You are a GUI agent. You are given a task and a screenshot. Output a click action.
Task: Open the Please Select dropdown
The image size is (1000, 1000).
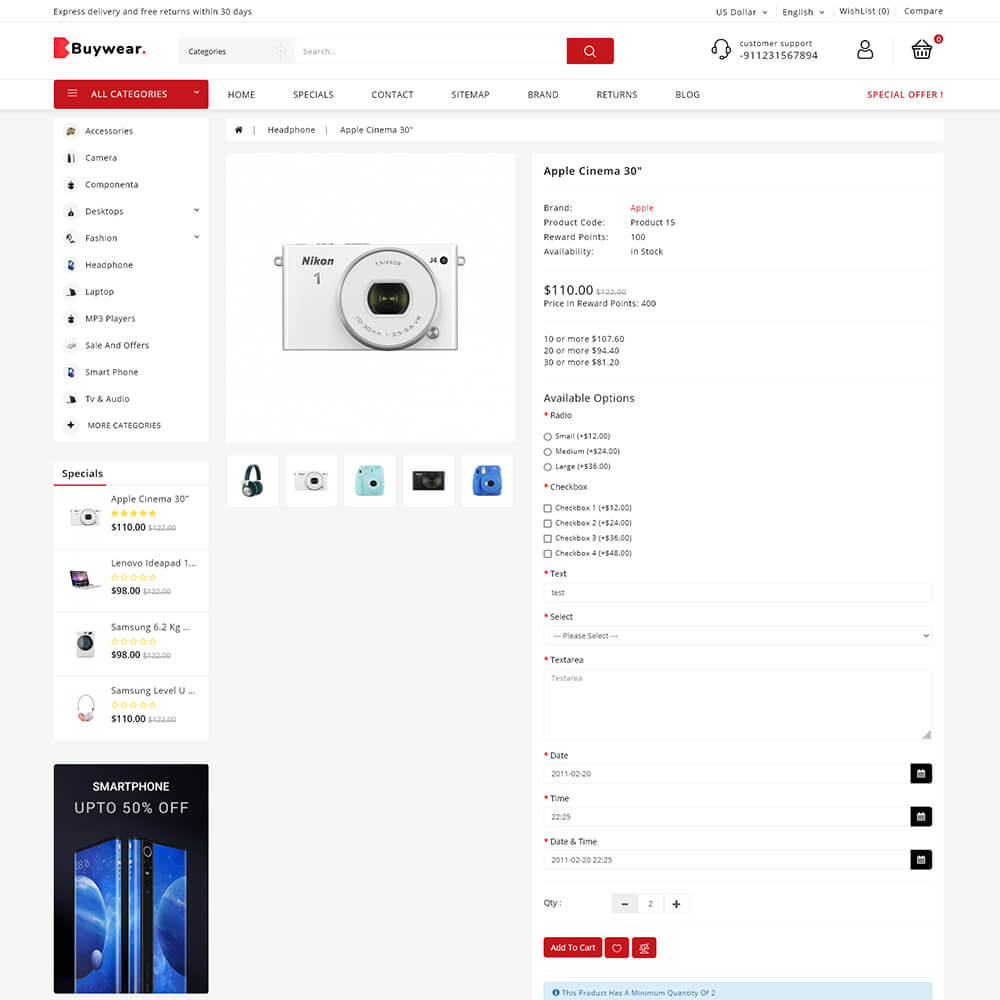(x=737, y=636)
